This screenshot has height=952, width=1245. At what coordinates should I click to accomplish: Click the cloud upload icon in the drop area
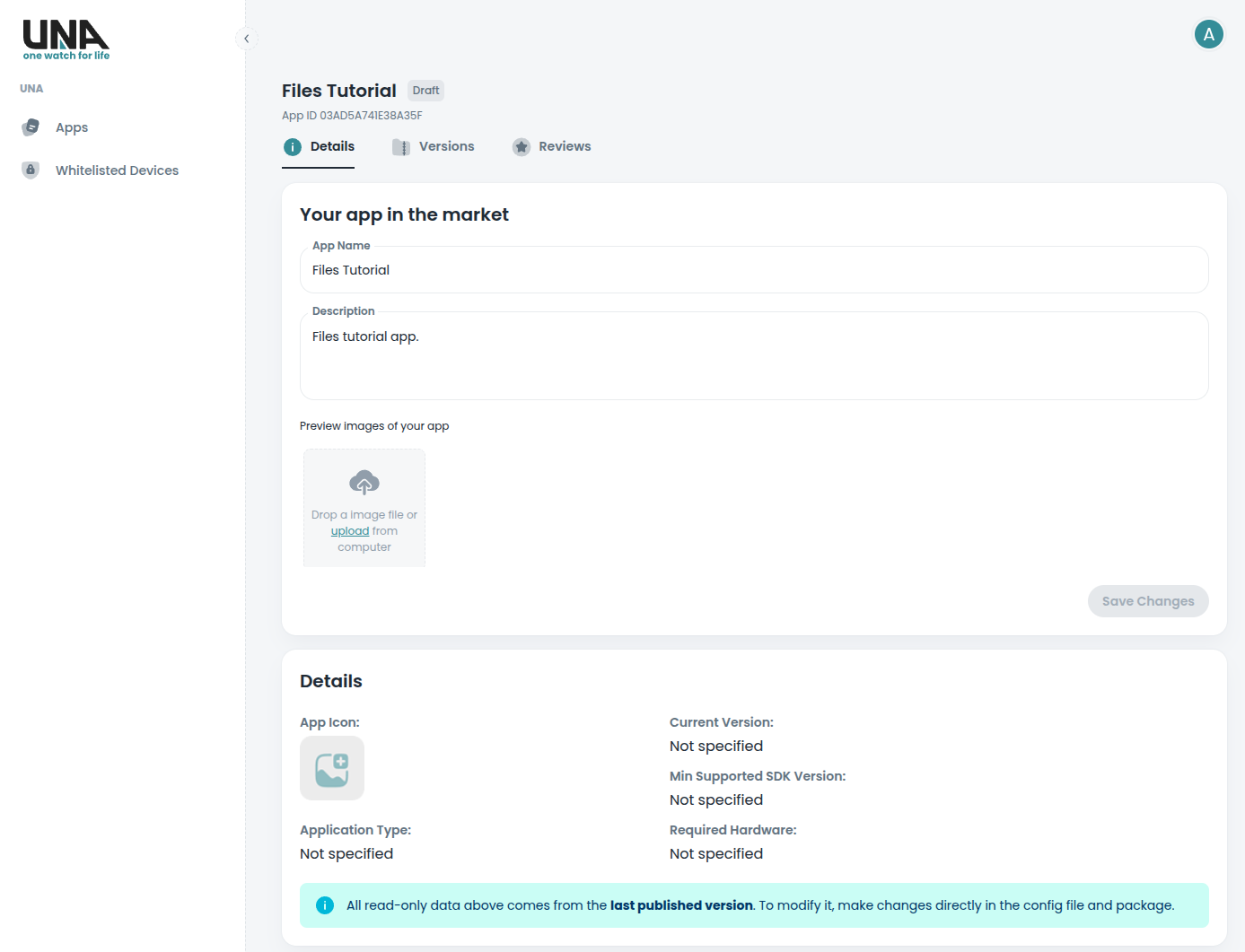tap(364, 482)
